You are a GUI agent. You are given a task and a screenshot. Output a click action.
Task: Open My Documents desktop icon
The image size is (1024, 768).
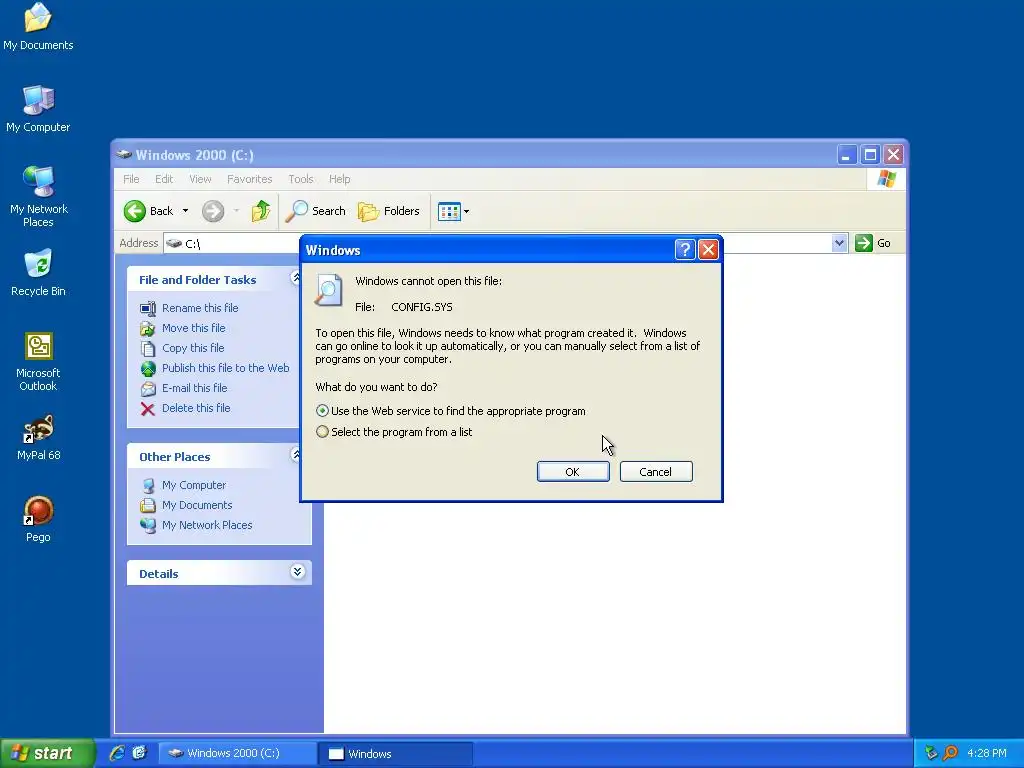(38, 26)
